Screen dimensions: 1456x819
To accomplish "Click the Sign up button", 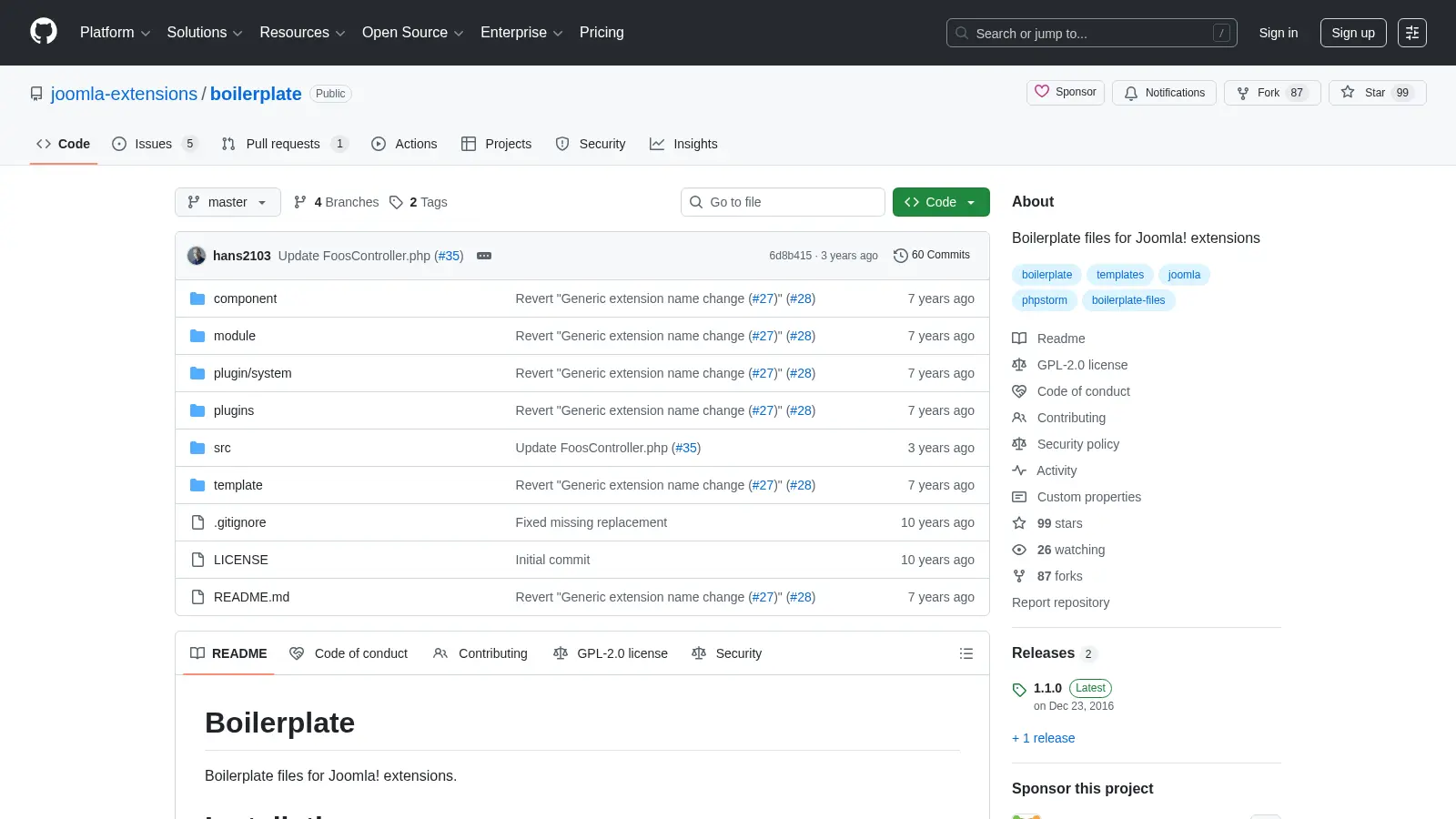I will tap(1353, 33).
